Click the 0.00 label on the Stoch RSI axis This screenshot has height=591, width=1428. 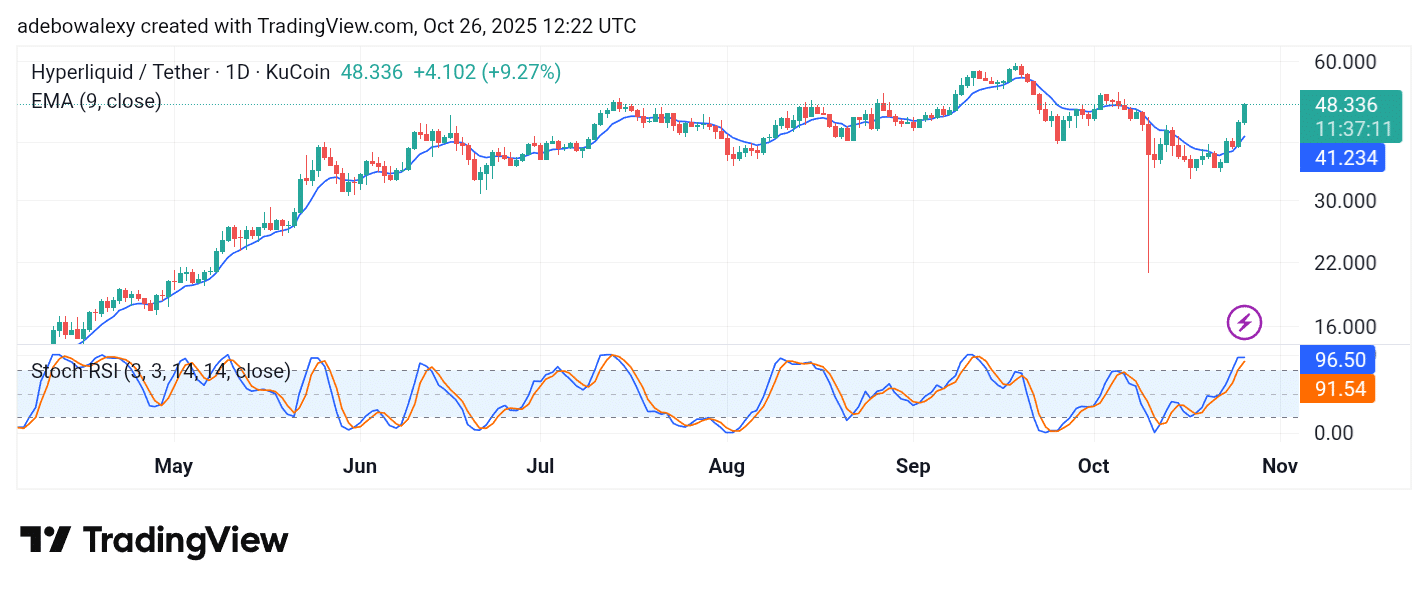point(1334,432)
